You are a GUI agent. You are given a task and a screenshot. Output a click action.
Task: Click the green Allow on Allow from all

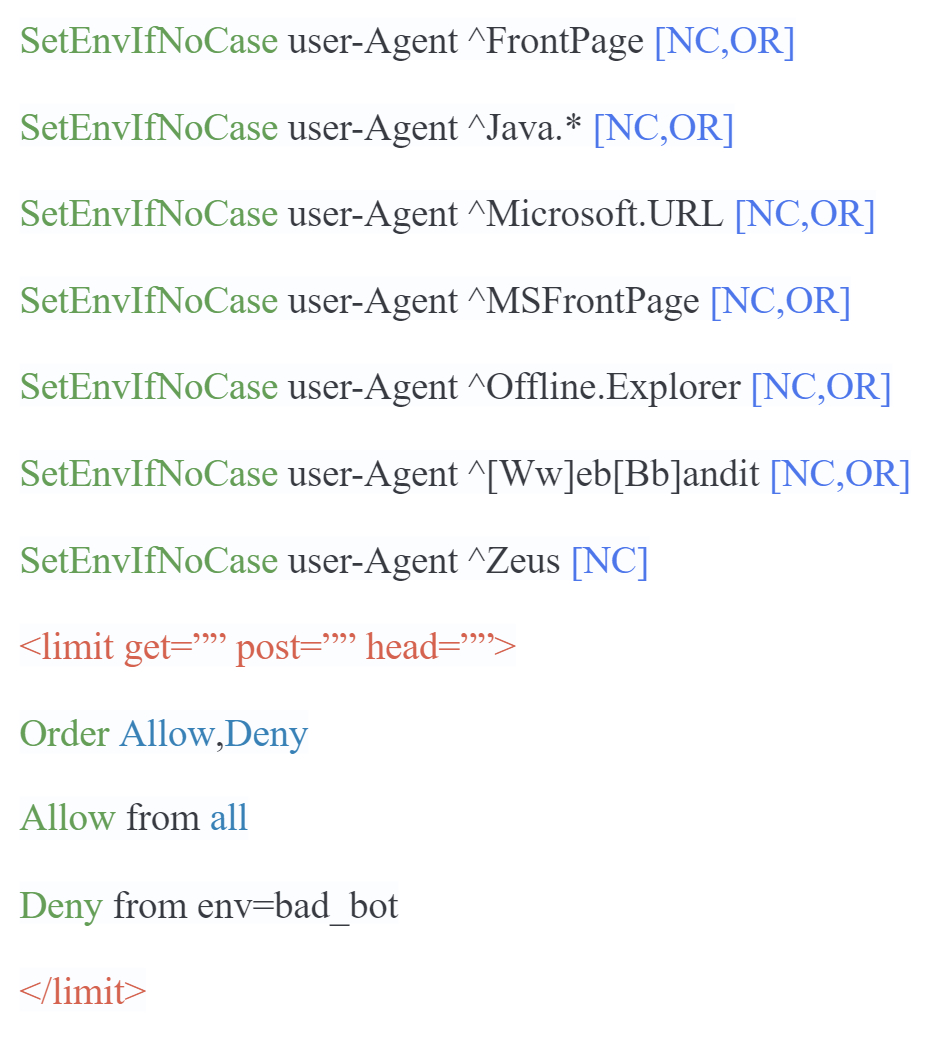(67, 818)
